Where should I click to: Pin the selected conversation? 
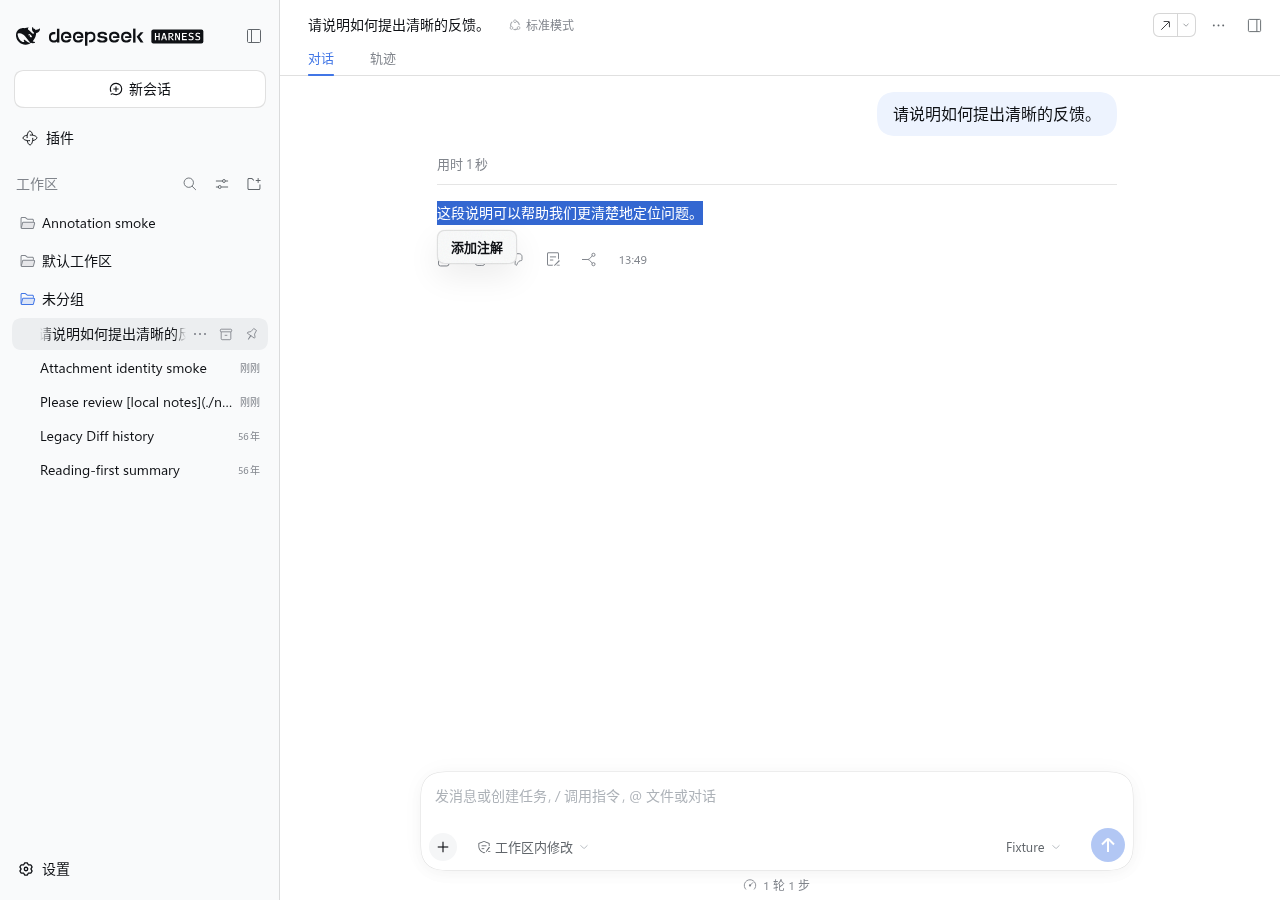click(x=252, y=334)
